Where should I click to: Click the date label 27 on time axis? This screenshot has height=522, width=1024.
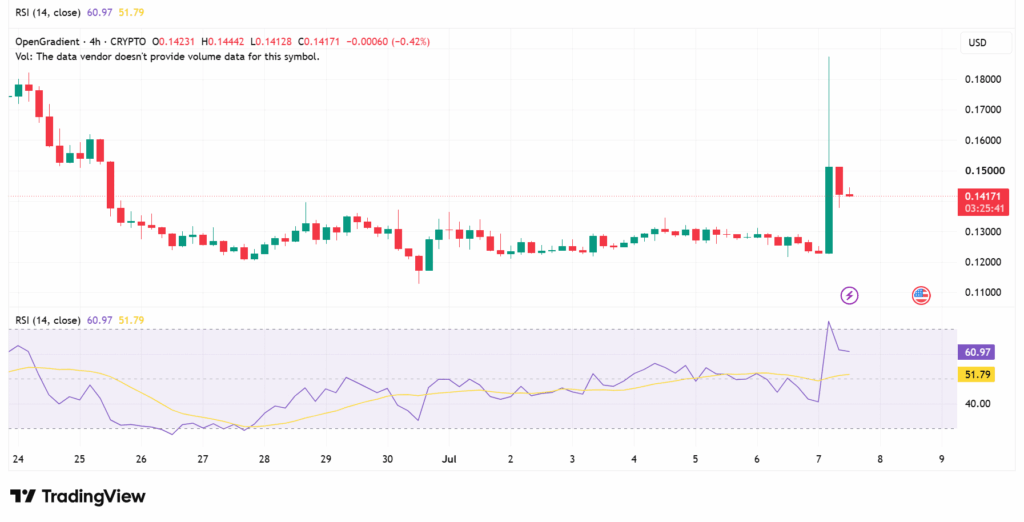(202, 458)
